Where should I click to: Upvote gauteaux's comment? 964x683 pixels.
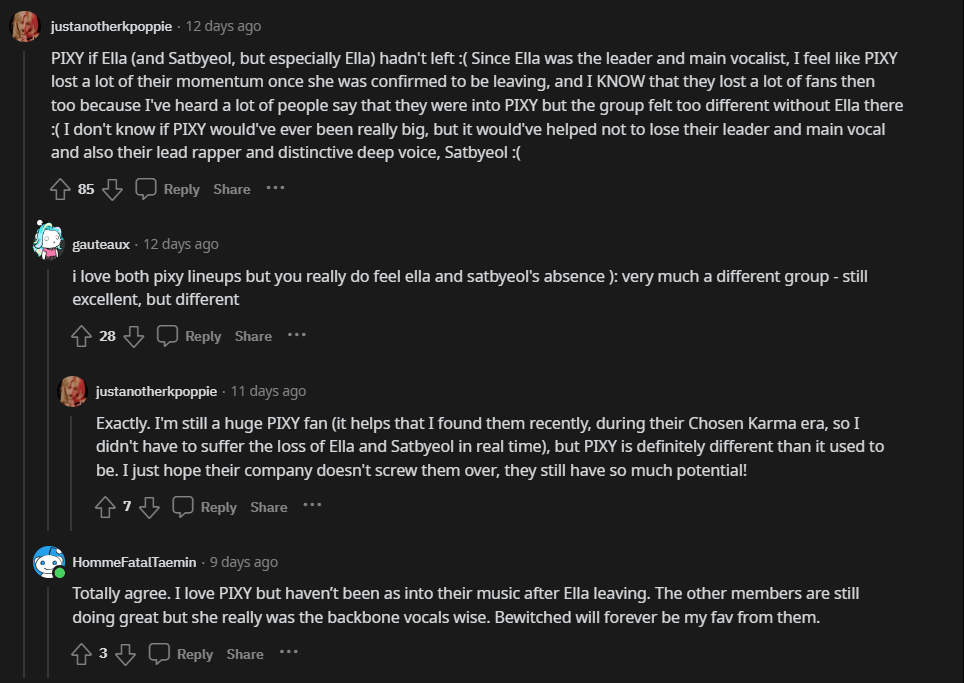[x=82, y=336]
